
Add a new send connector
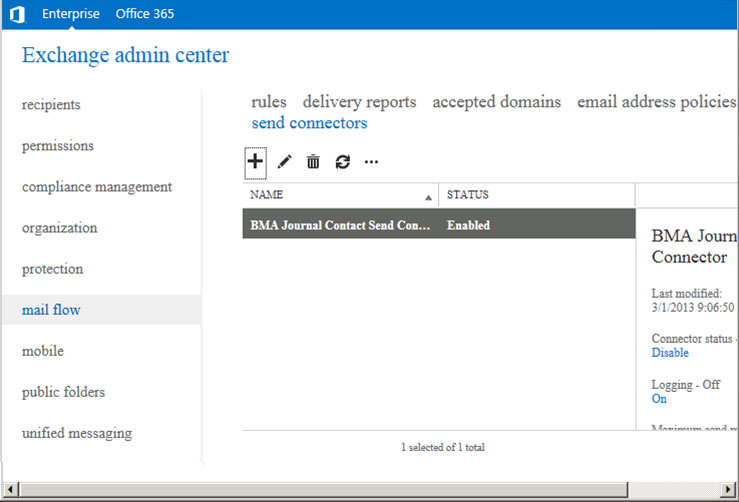255,163
